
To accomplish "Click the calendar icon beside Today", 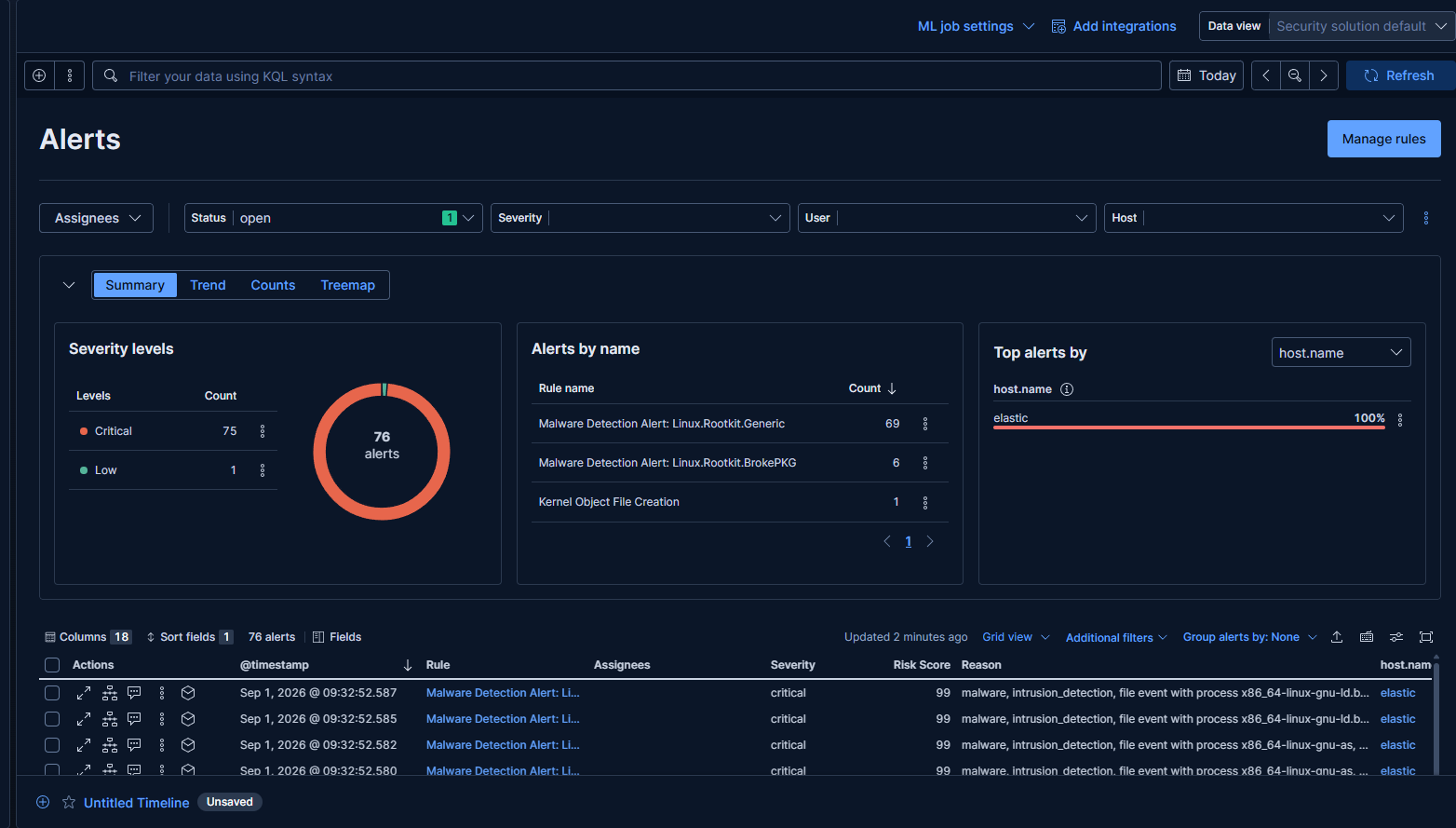I will [x=1184, y=75].
